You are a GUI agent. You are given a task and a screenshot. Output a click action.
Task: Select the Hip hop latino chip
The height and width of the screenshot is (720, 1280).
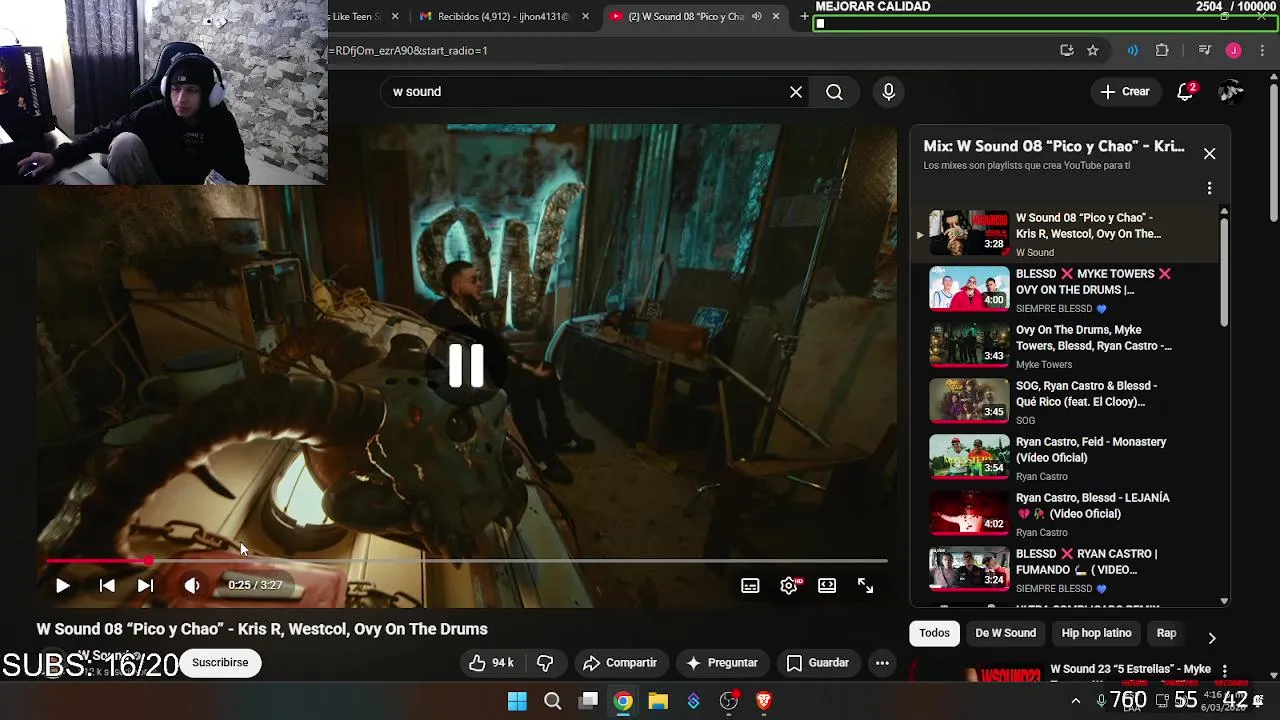[1096, 633]
